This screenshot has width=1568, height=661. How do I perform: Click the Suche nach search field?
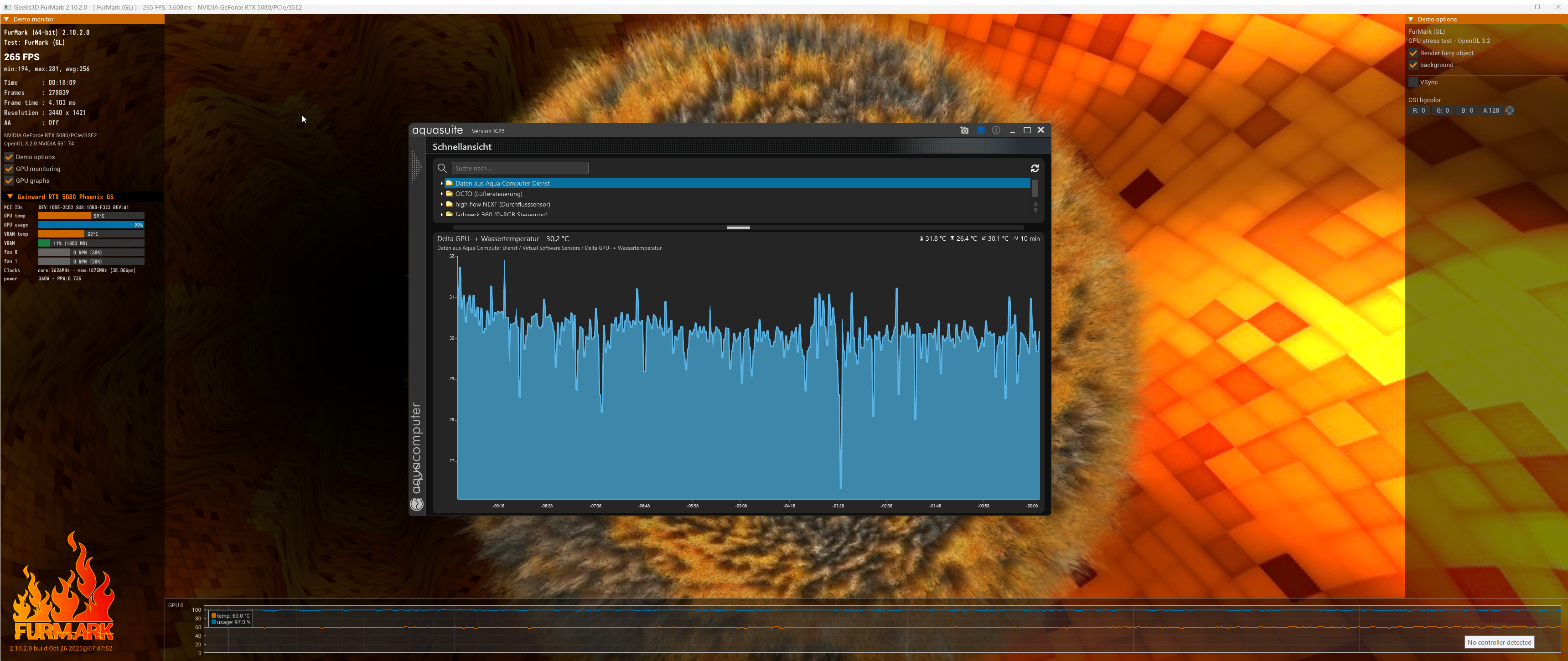[x=520, y=169]
